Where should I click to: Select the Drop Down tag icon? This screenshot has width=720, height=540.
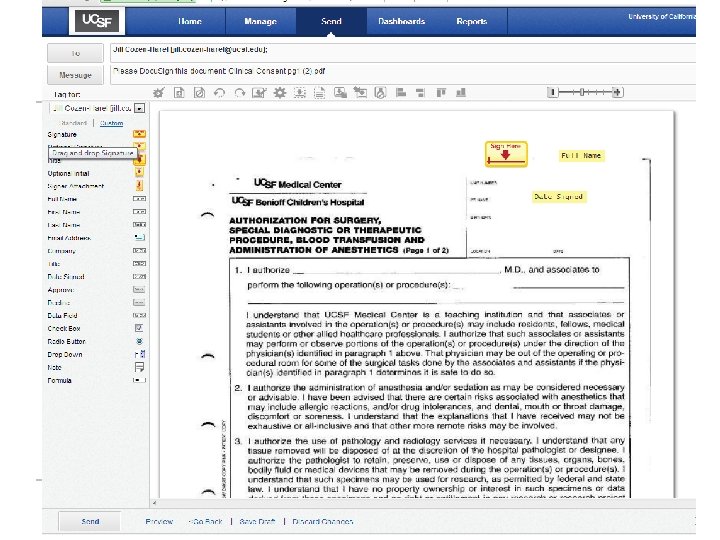140,354
